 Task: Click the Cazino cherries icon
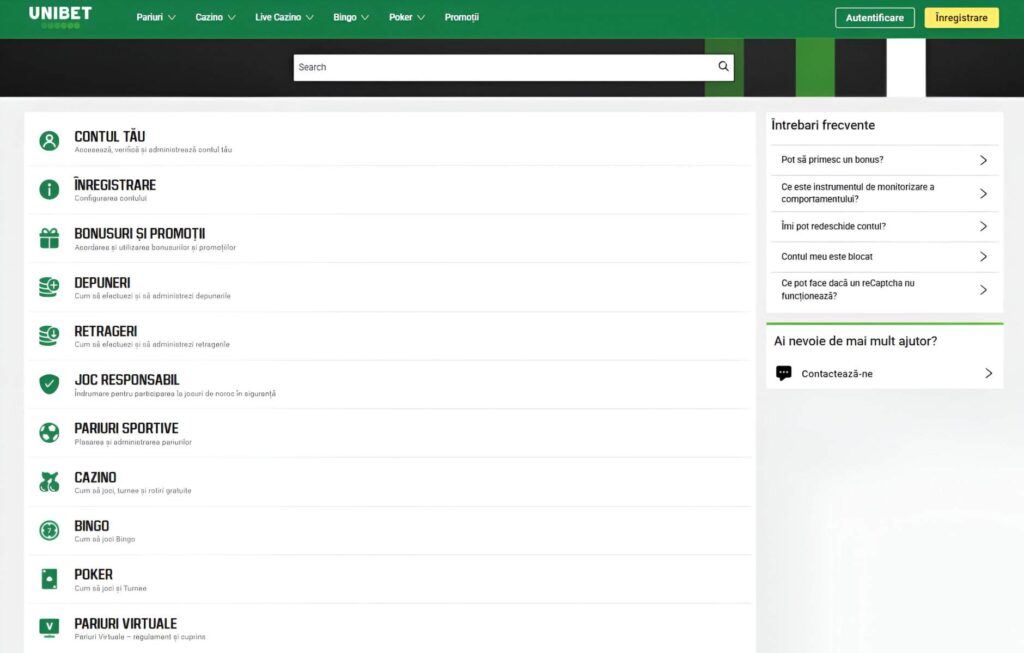49,481
